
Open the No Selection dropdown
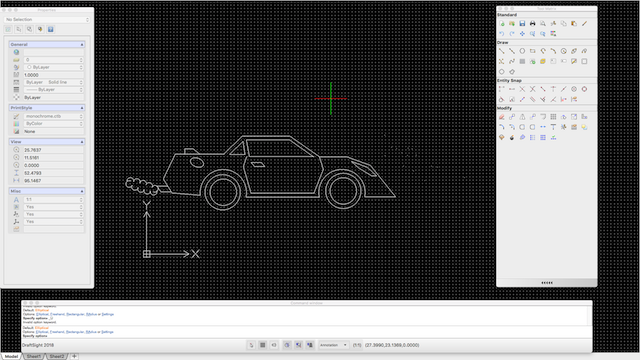coord(47,20)
